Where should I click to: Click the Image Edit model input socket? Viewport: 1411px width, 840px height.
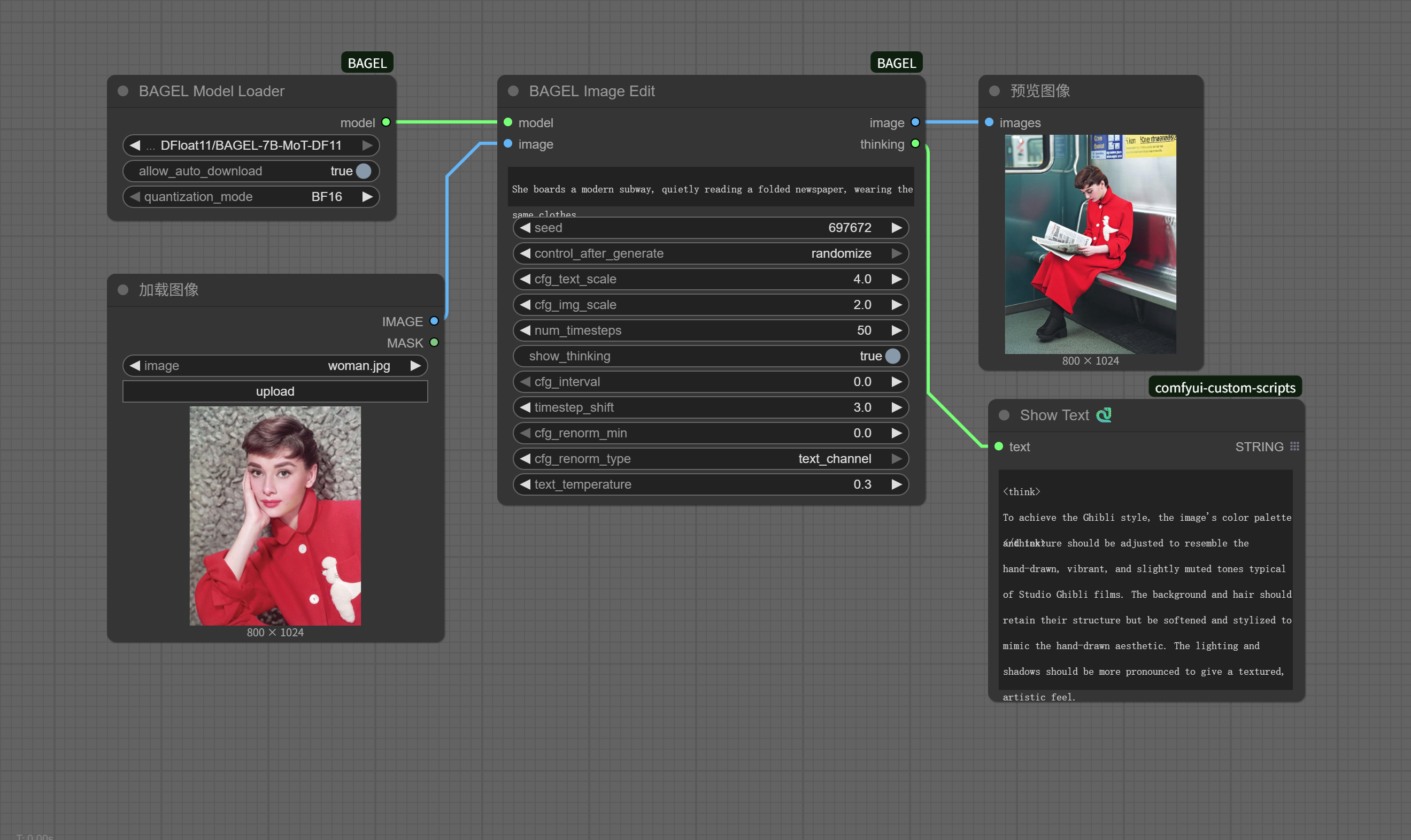[x=508, y=122]
